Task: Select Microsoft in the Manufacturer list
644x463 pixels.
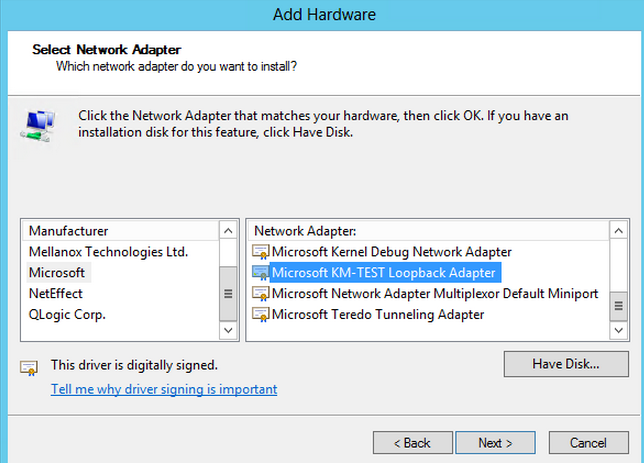Action: tap(57, 273)
